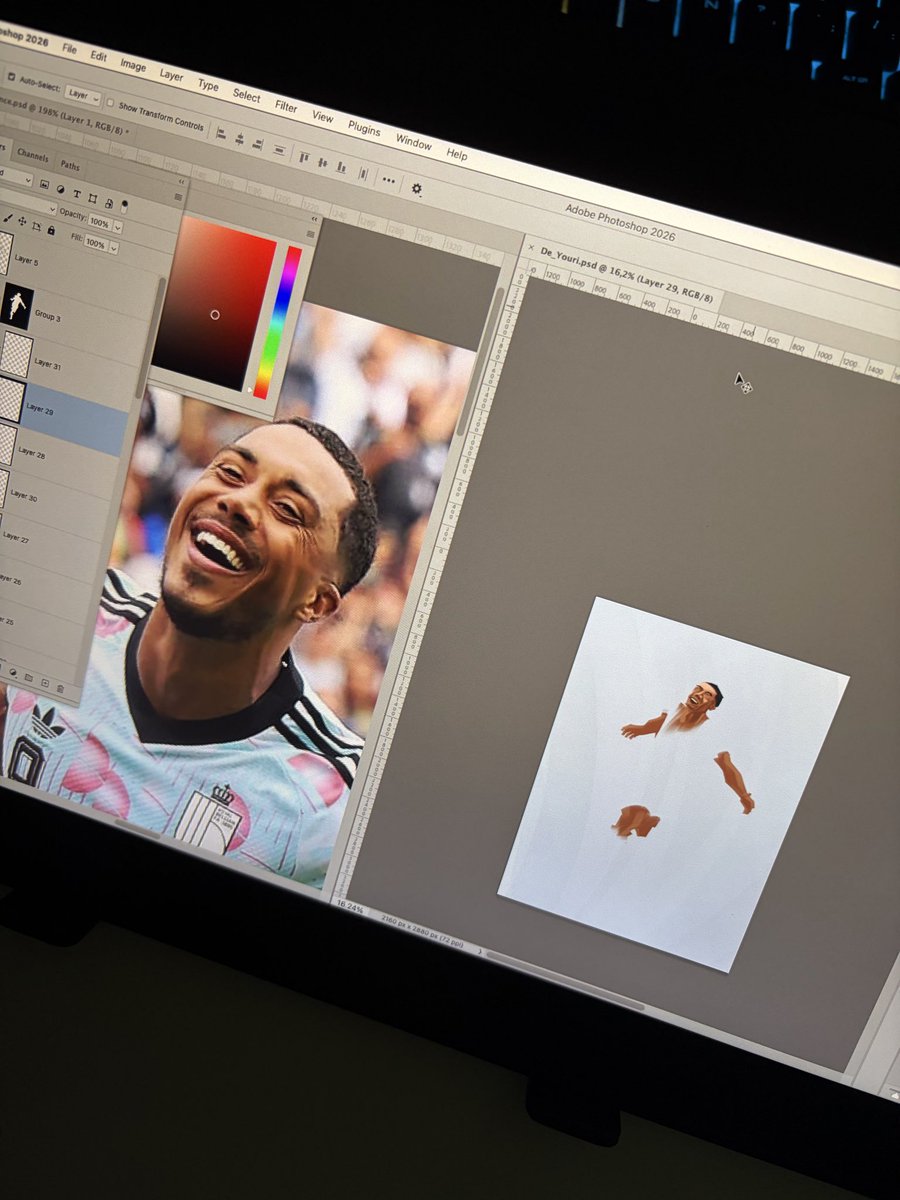This screenshot has width=900, height=1200.
Task: Click Align vertical centers icon
Action: click(322, 162)
